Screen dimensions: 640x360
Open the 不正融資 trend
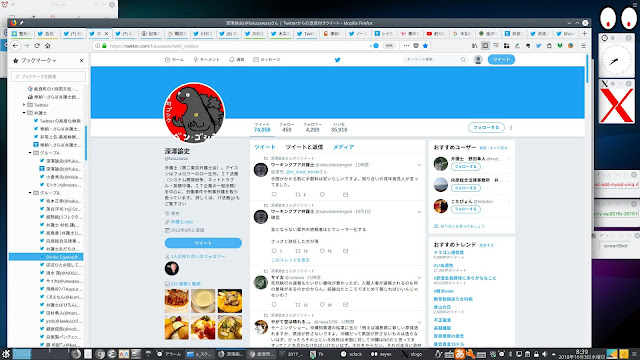pos(442,320)
